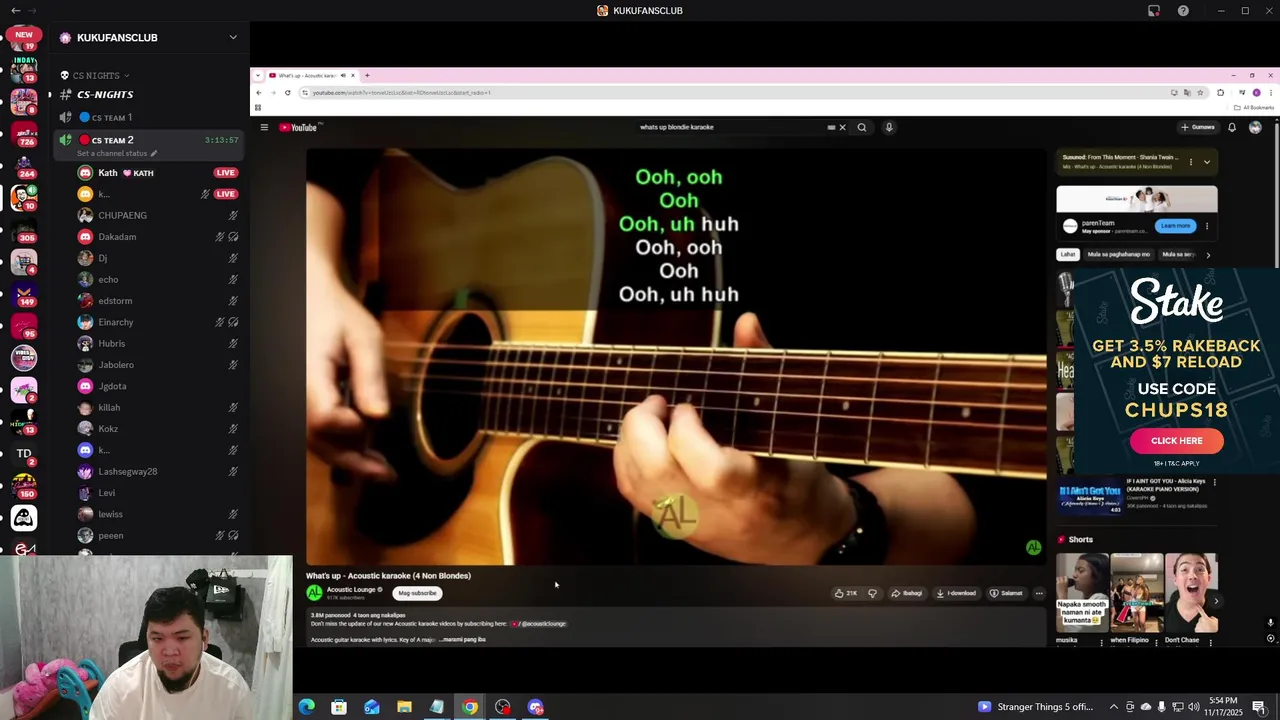The height and width of the screenshot is (720, 1280).
Task: Click the YouTube search magnifier button
Action: tap(862, 127)
